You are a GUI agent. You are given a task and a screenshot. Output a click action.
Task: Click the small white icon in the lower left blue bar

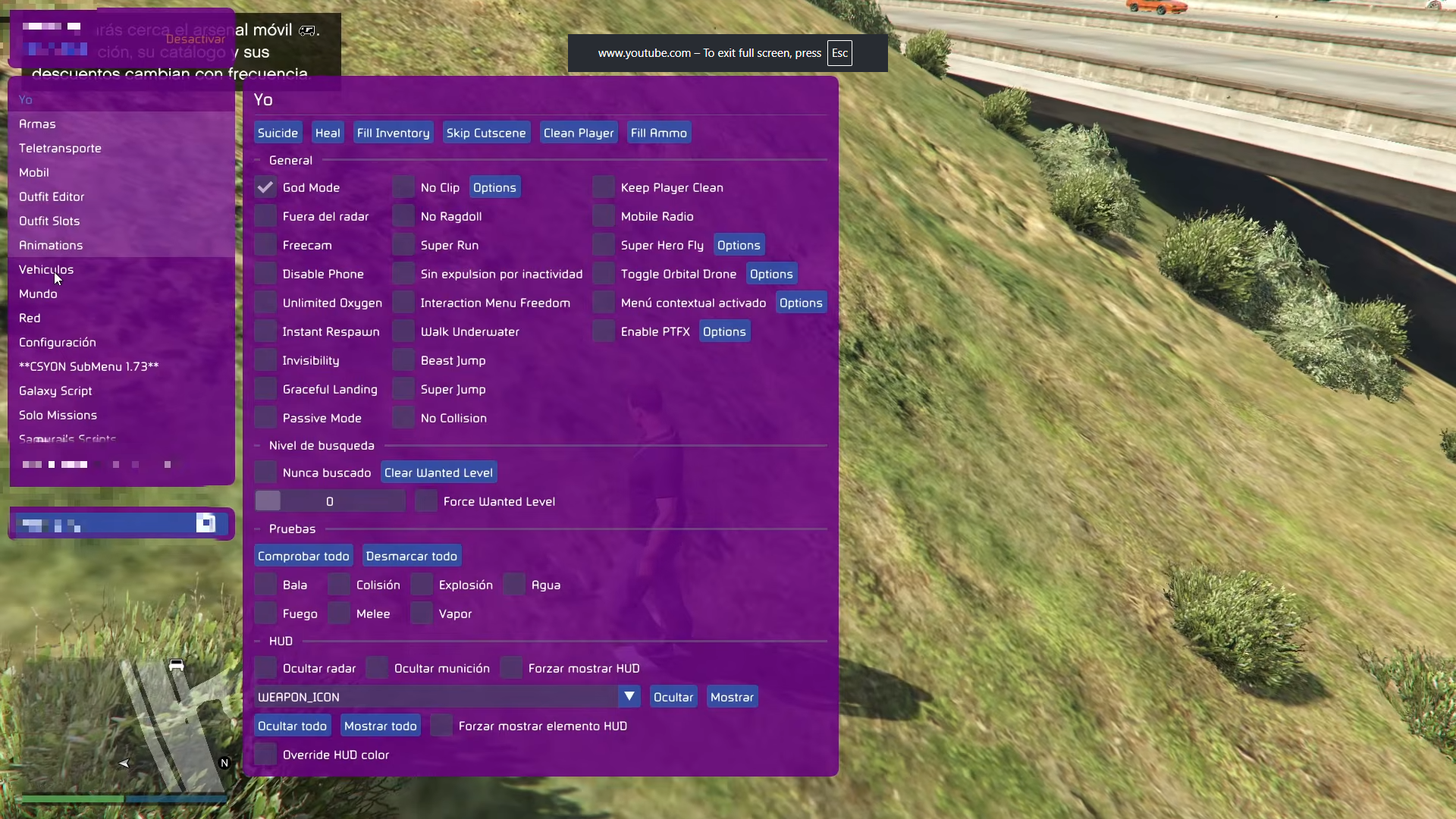206,522
